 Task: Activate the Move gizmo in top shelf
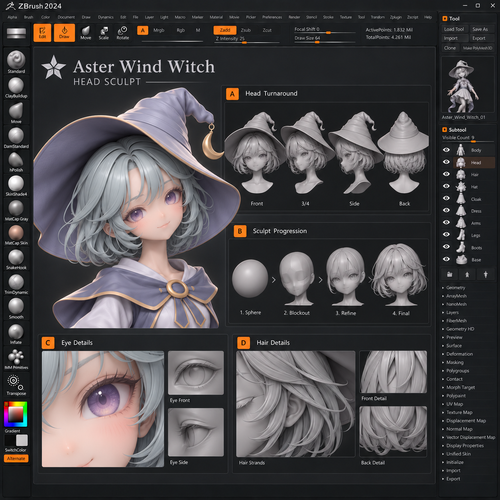pos(86,33)
